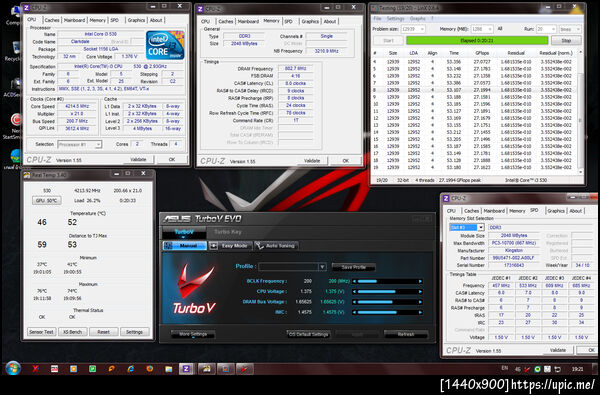
Task: Click Validate in CPU-Z CPU window
Action: click(139, 159)
